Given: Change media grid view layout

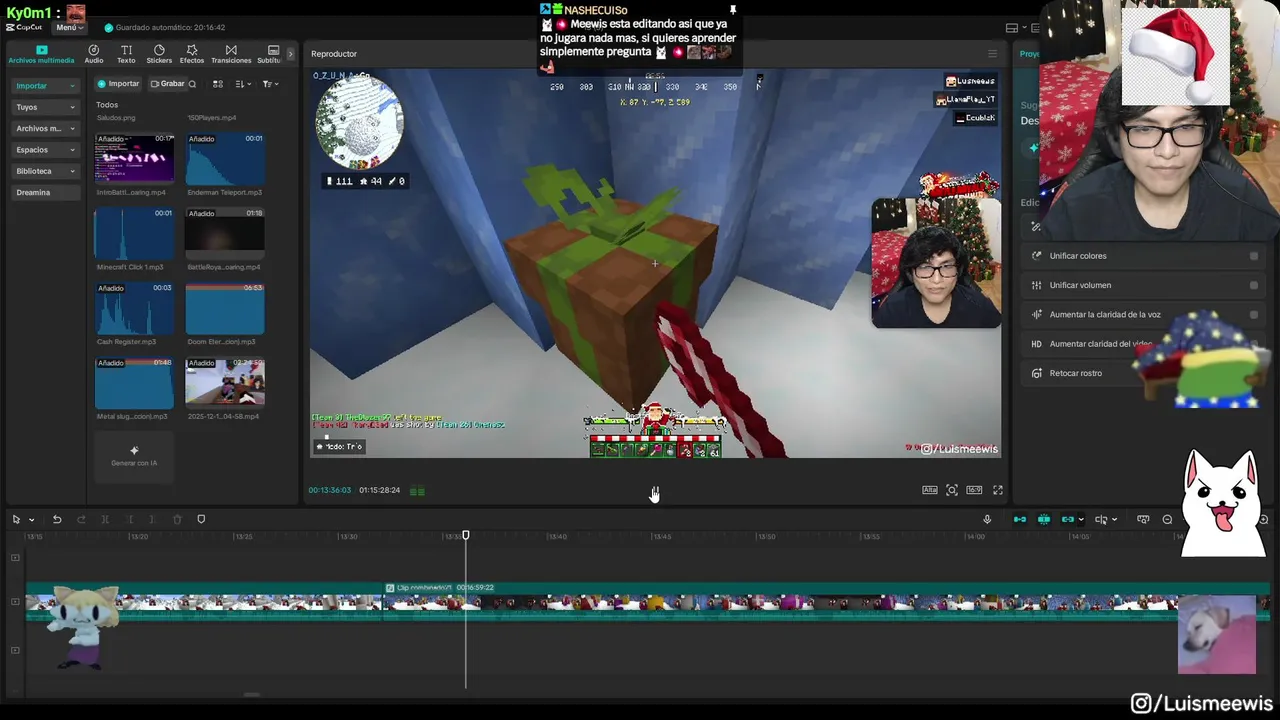Looking at the screenshot, I should pos(218,84).
